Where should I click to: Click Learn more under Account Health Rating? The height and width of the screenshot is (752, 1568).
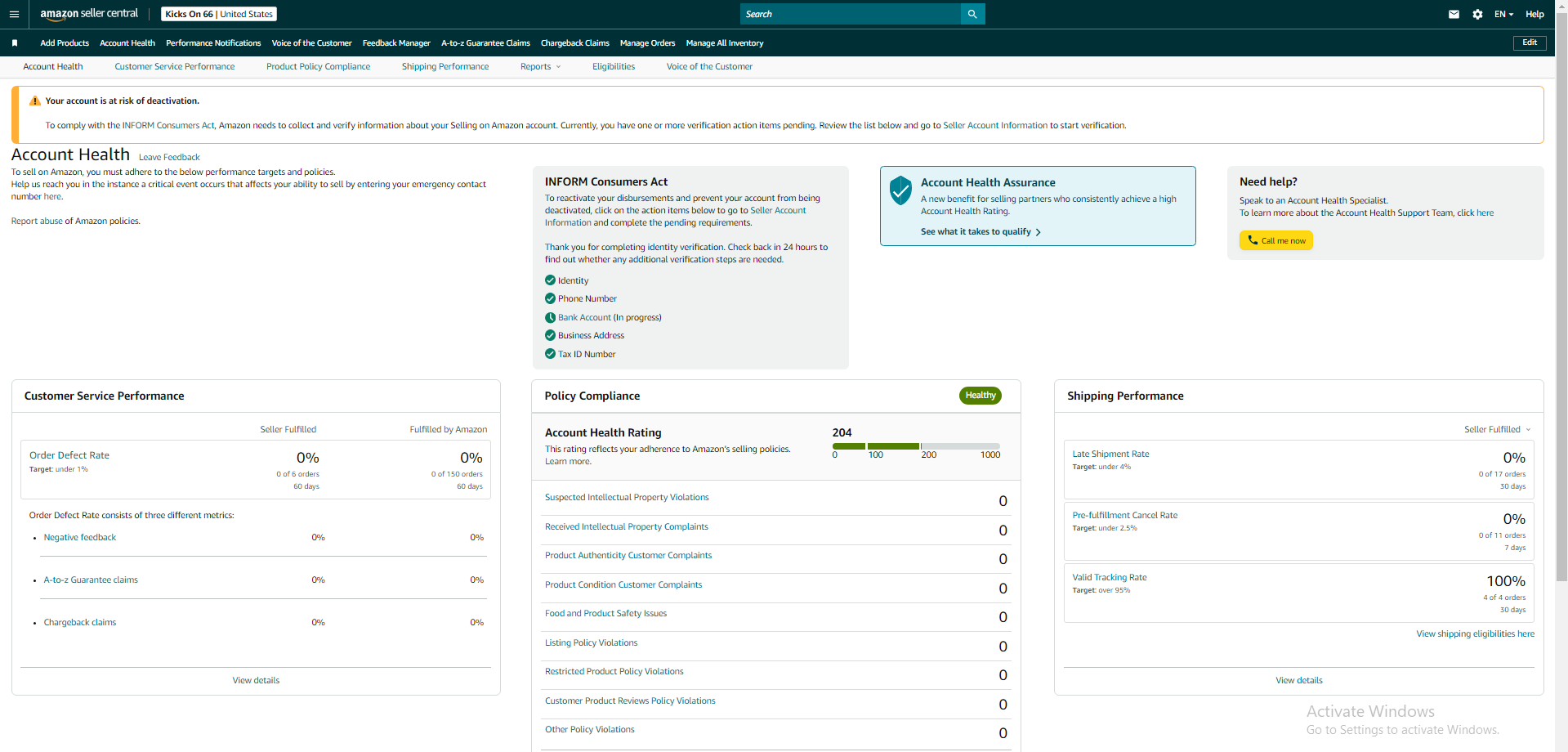click(x=568, y=462)
